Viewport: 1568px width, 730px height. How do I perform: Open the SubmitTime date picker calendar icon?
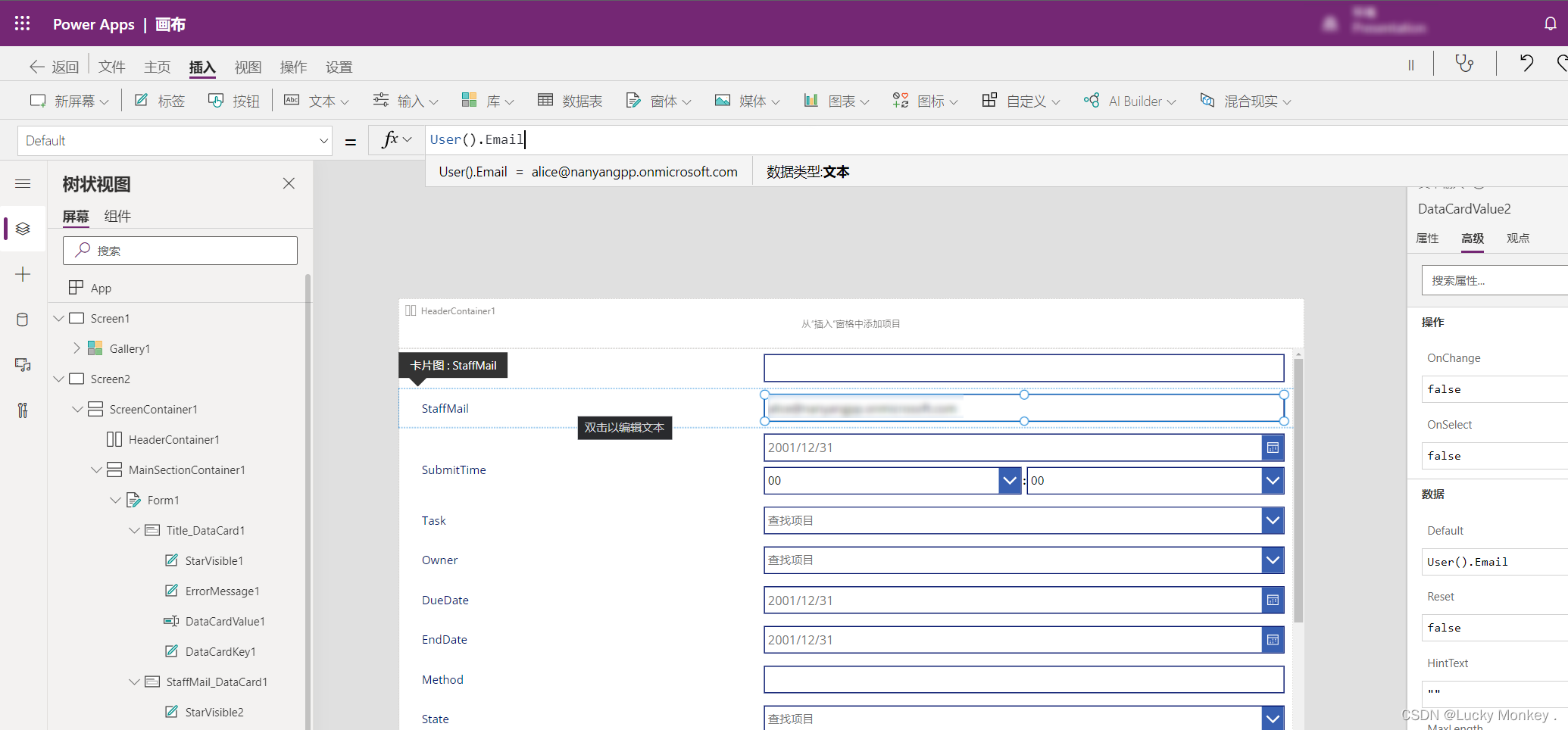click(x=1273, y=448)
